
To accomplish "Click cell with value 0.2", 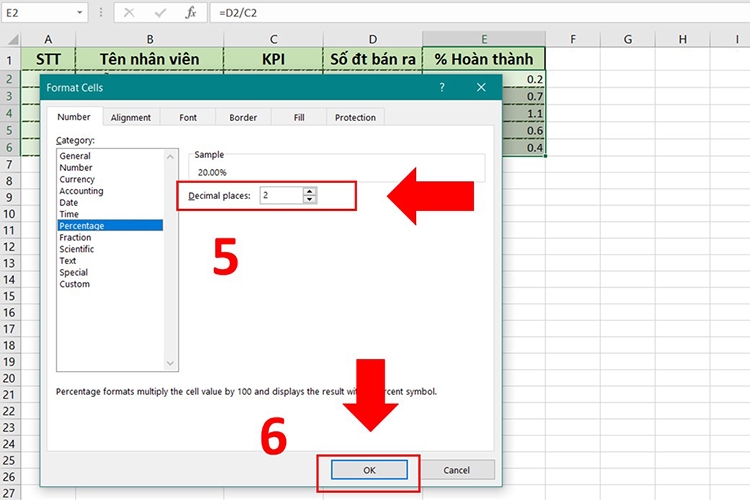I will [524, 79].
